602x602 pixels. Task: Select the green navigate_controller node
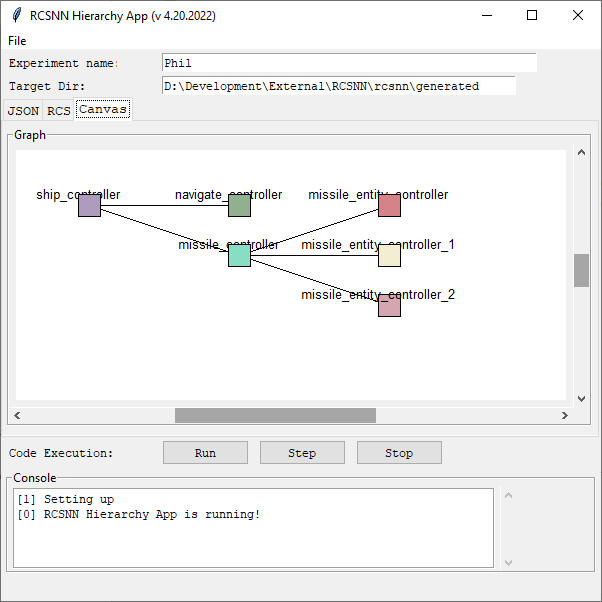[239, 206]
